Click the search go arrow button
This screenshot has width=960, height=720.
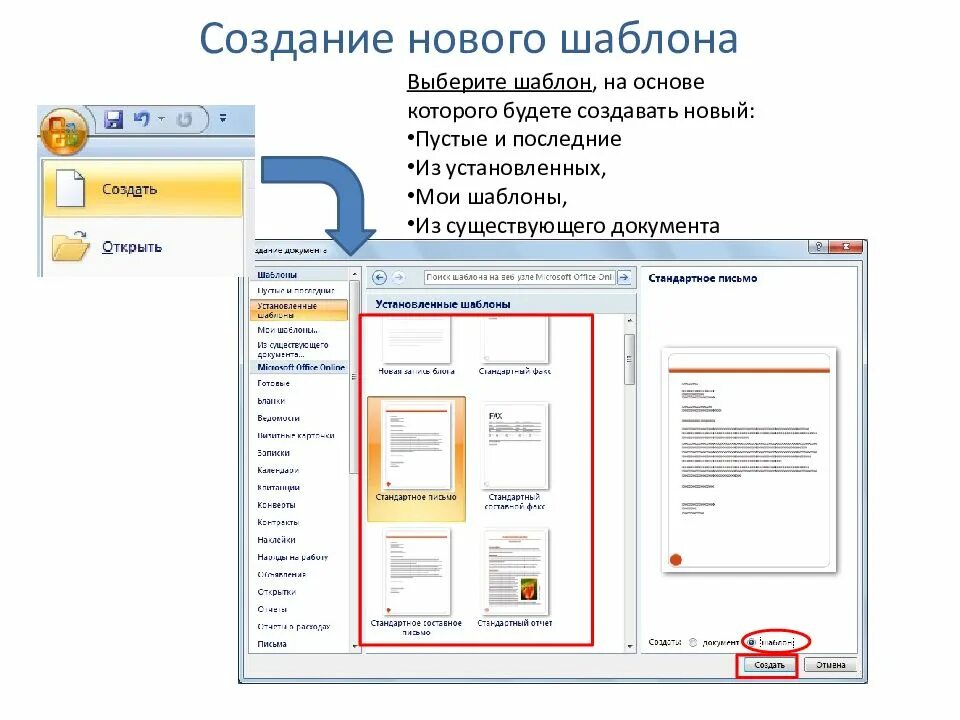pyautogui.click(x=624, y=277)
